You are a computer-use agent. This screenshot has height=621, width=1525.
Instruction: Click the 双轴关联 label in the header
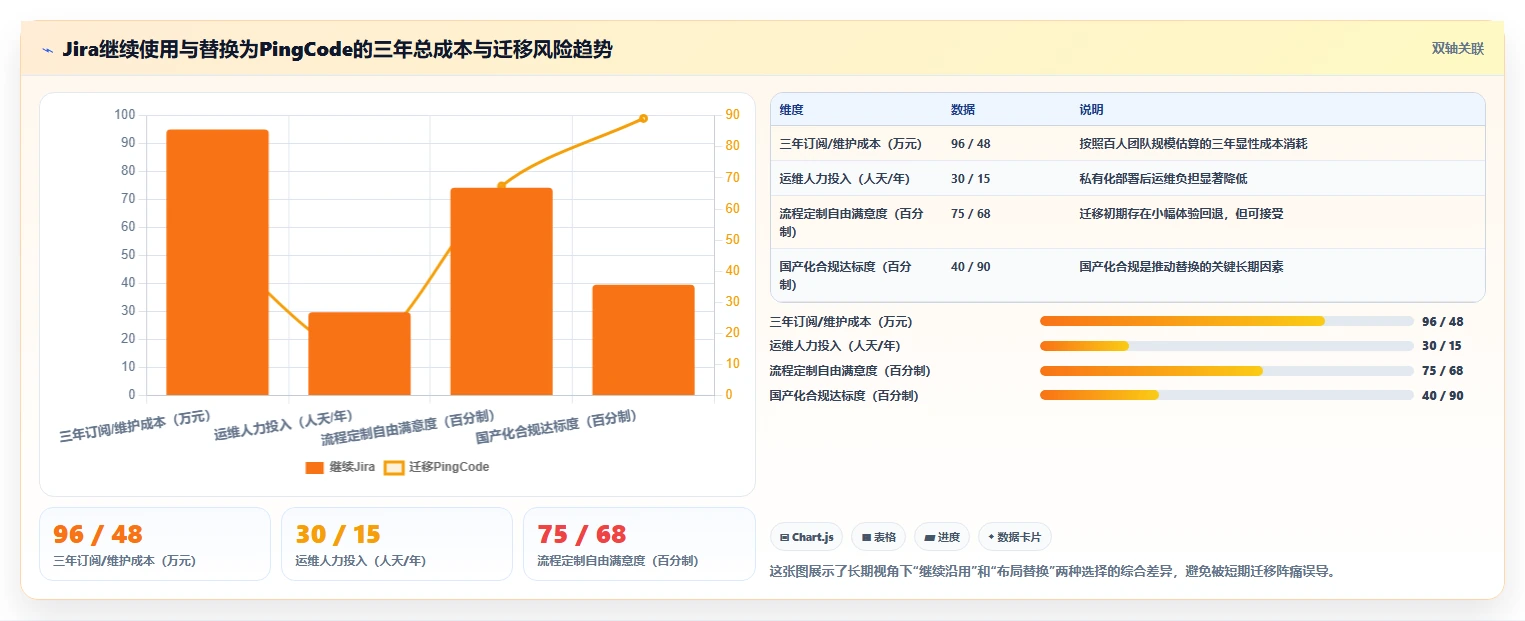1458,49
